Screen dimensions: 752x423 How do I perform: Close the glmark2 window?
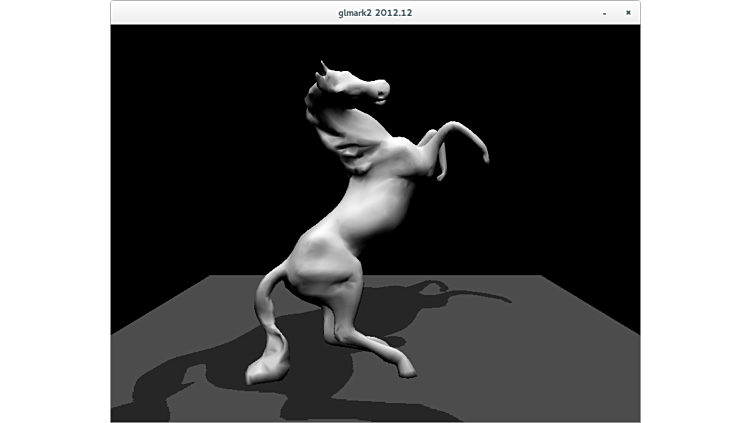point(628,12)
